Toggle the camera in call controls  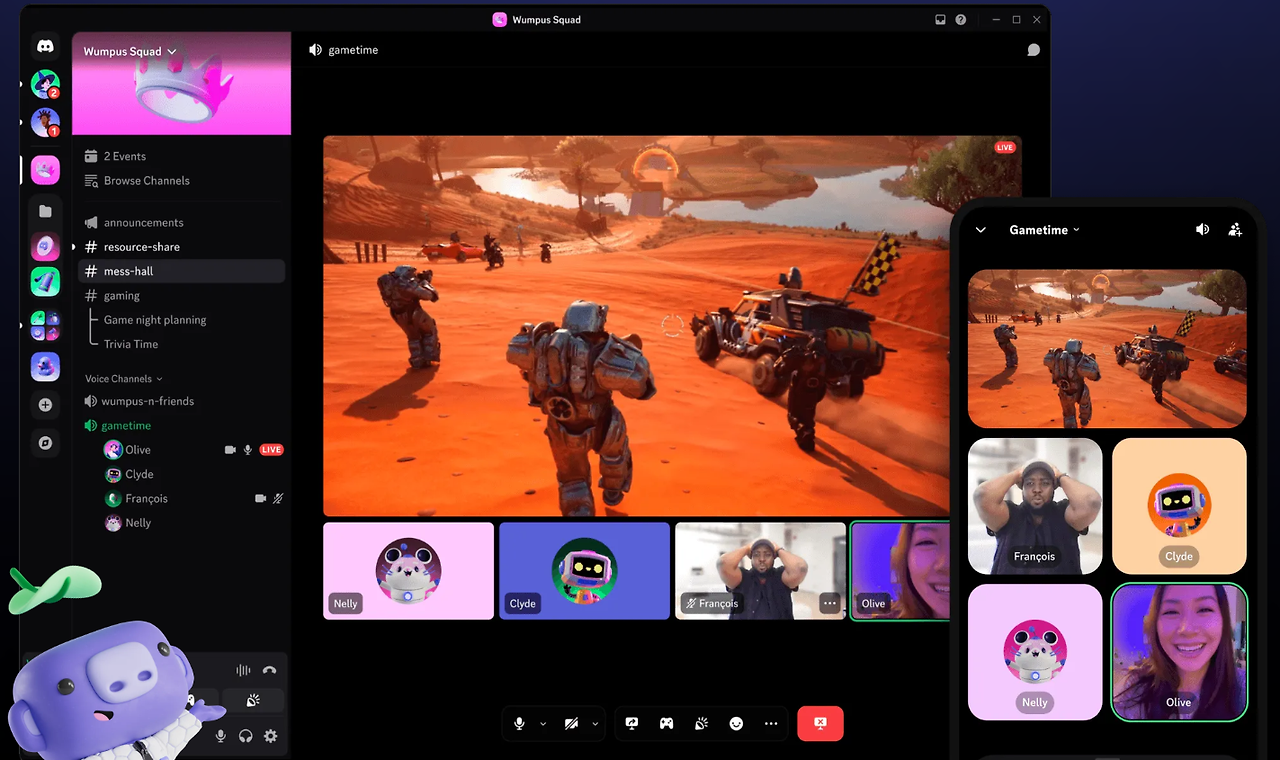coord(571,723)
